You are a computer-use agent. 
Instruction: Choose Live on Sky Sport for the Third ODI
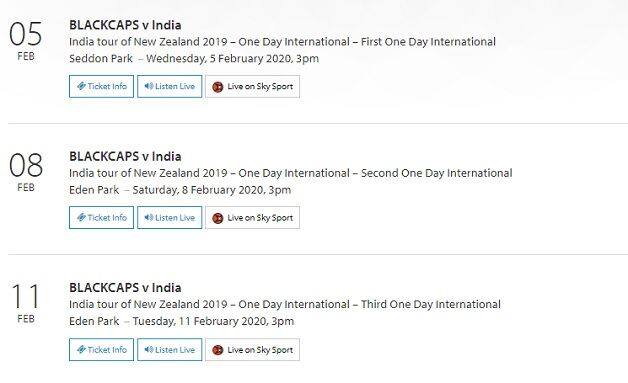[x=252, y=349]
